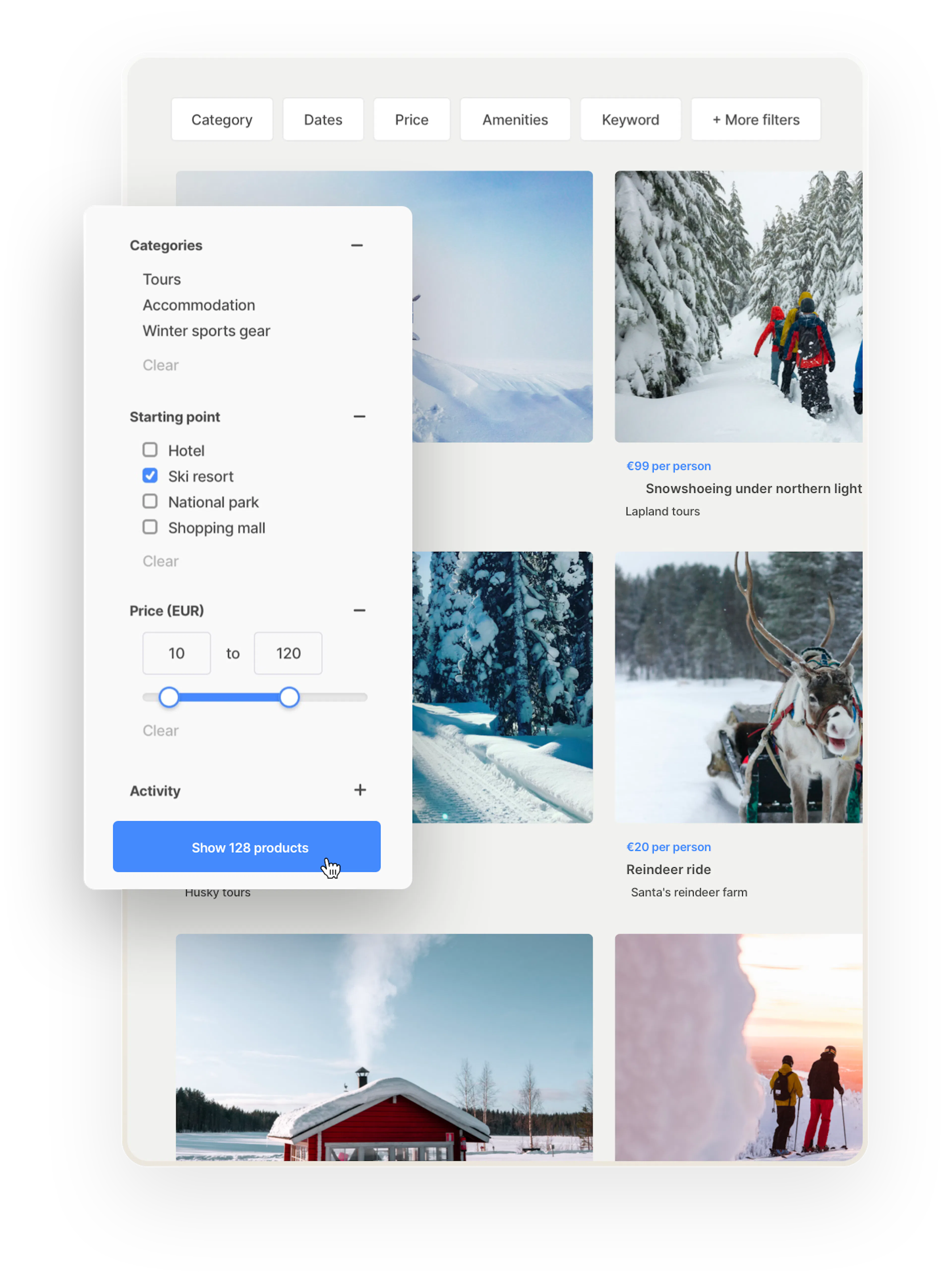Screen dimensions: 952x1282
Task: Collapse the Price (EUR) section
Action: 359,610
